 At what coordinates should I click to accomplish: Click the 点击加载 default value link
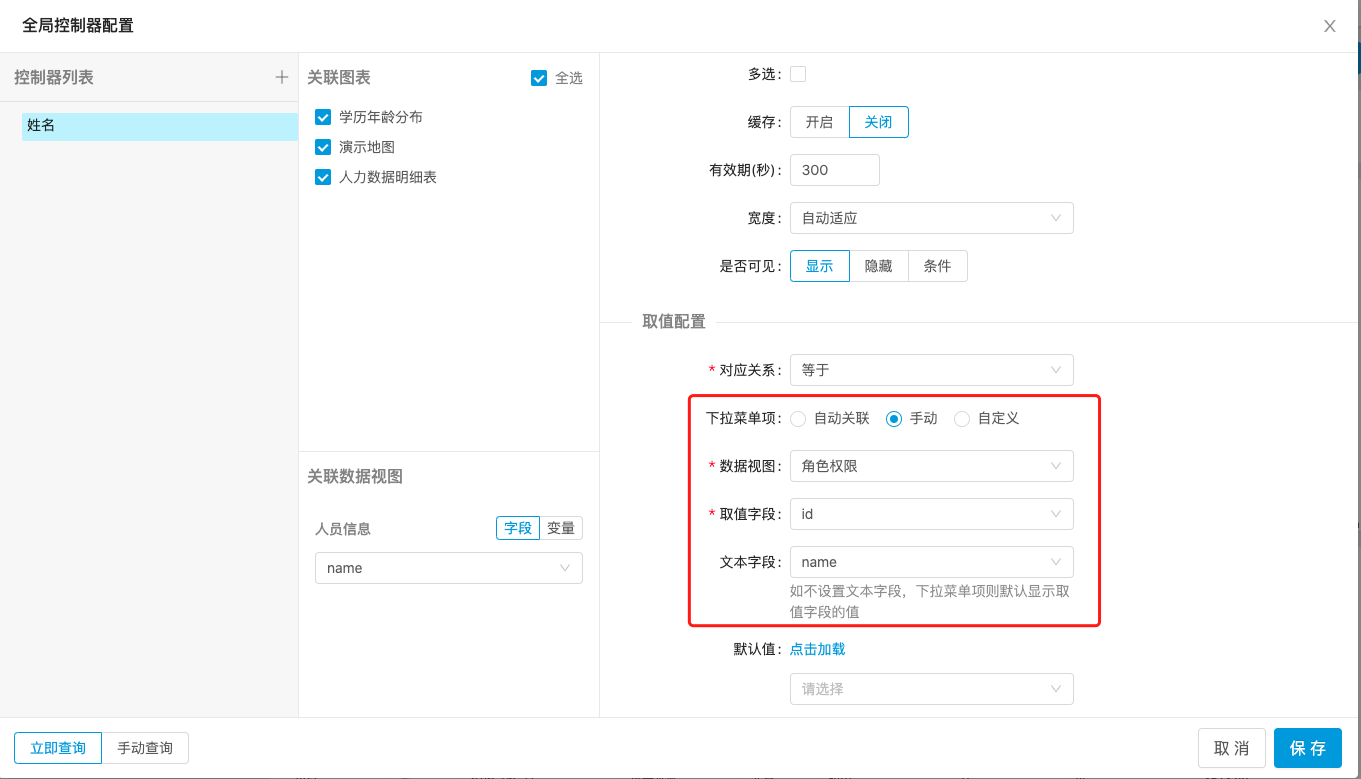coord(817,649)
